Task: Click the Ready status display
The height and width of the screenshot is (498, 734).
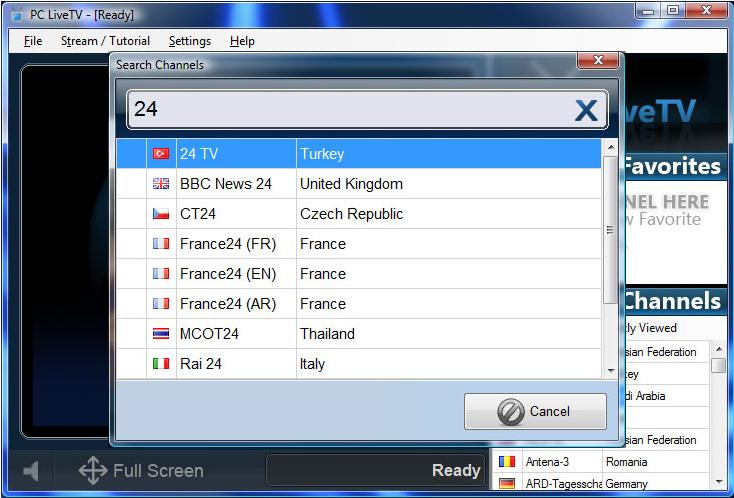Action: point(375,470)
